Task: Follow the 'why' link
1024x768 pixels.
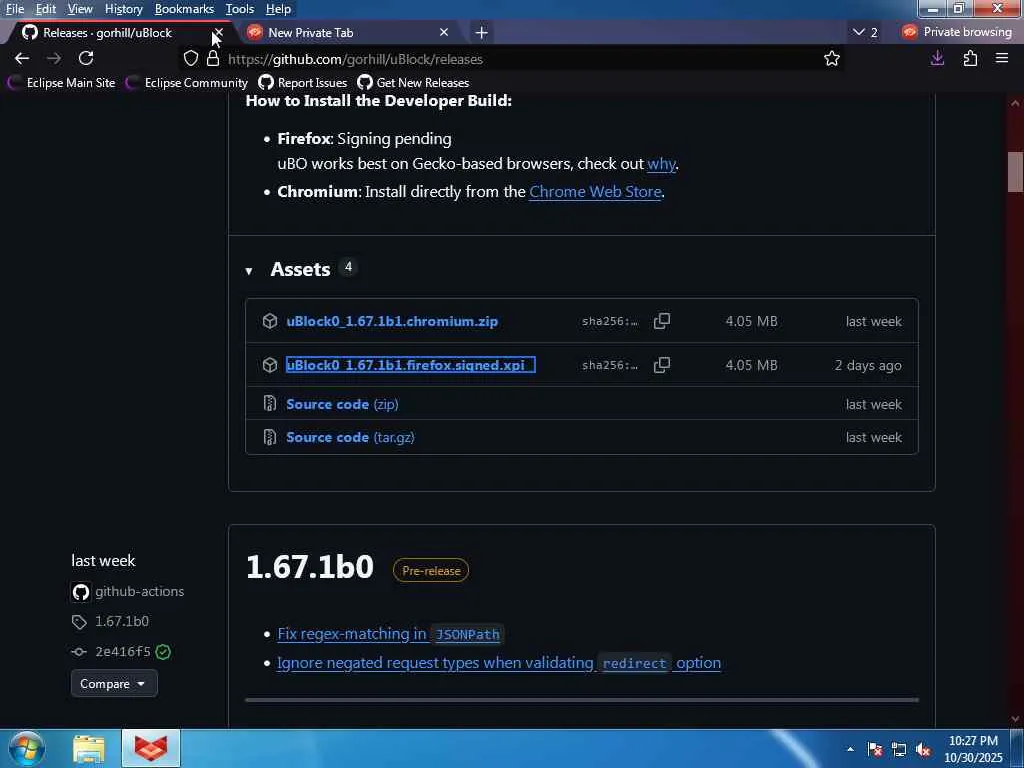Action: click(x=661, y=163)
